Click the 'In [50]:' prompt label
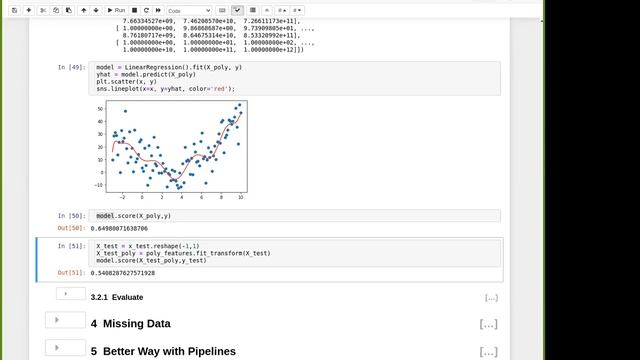Image resolution: width=640 pixels, height=360 pixels. (71, 216)
